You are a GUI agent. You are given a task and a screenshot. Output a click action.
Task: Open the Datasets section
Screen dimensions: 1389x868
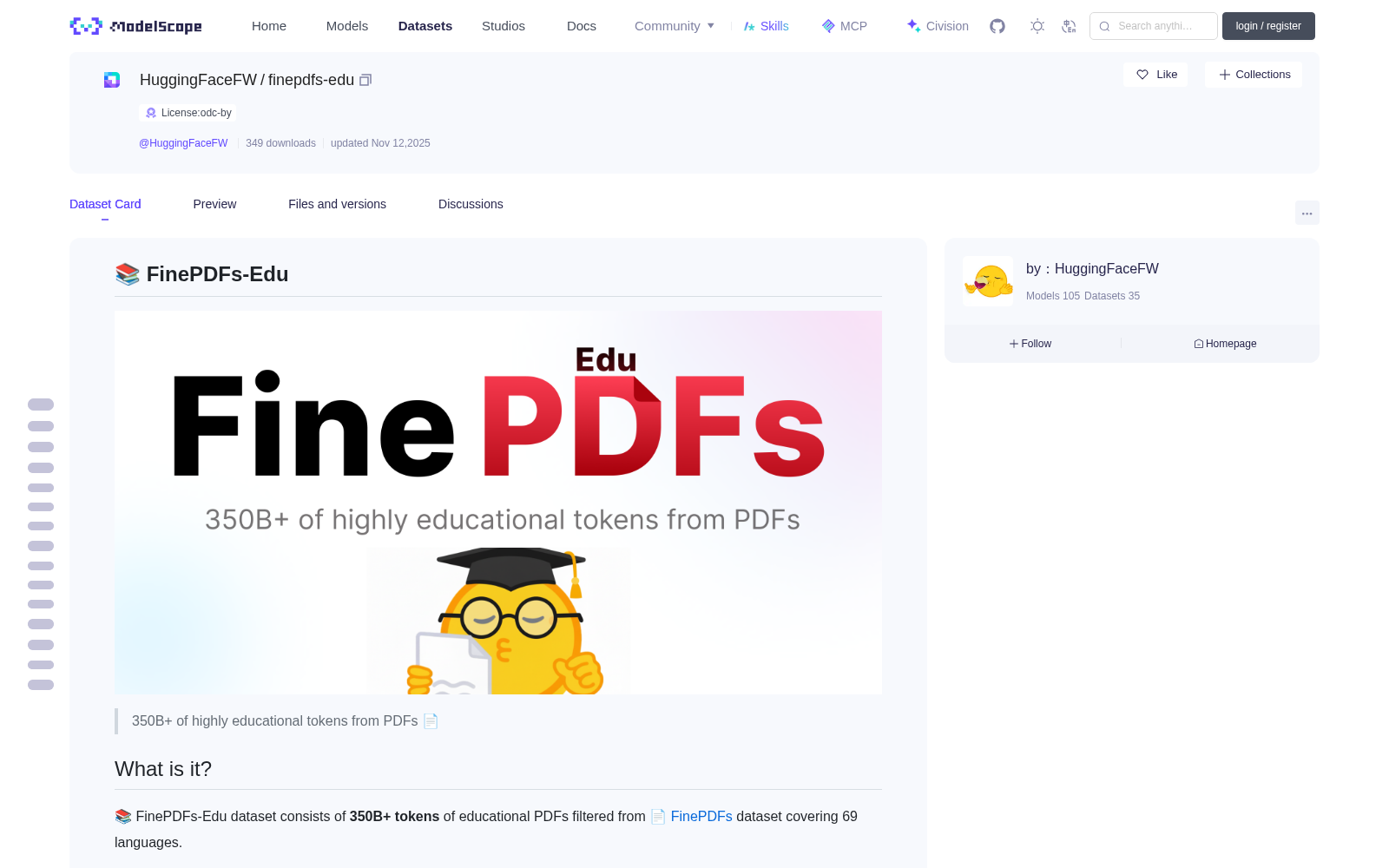pos(425,26)
